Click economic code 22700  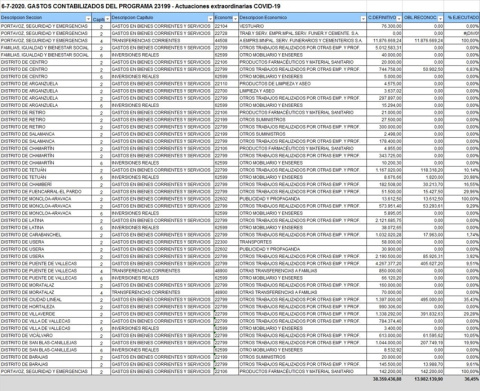[226, 91]
